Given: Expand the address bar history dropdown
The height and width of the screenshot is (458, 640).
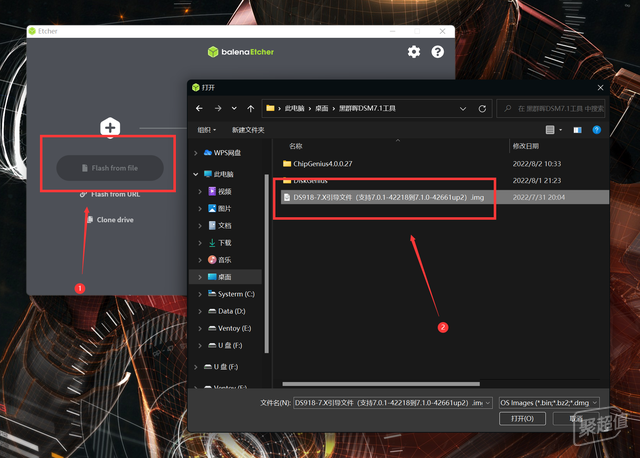Looking at the screenshot, I should 463,109.
